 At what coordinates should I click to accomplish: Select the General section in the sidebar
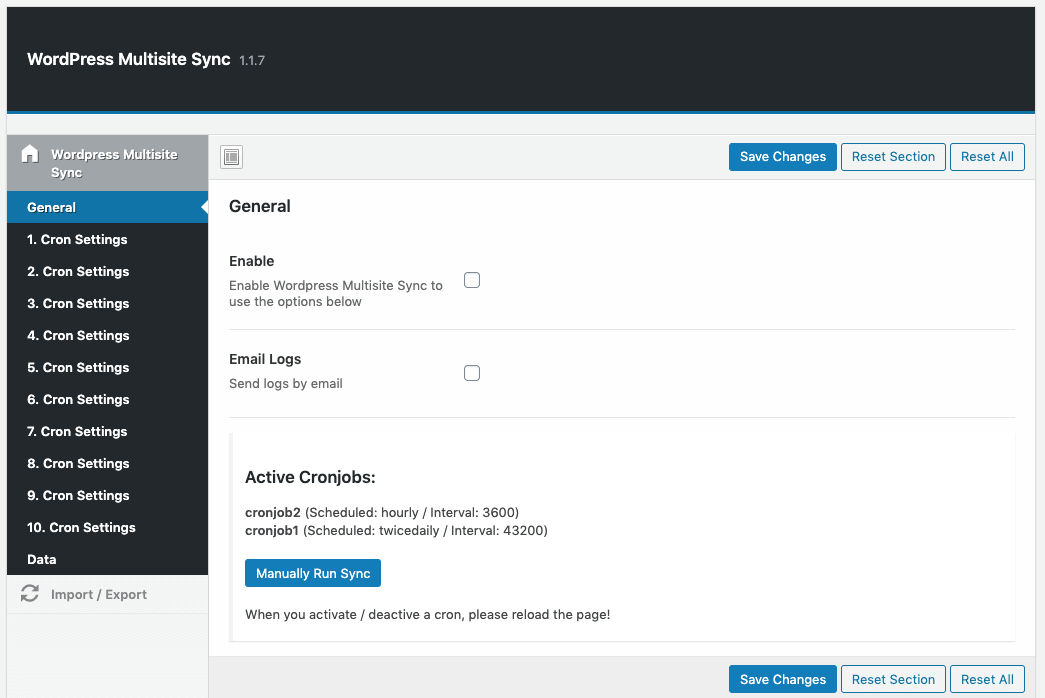point(50,207)
